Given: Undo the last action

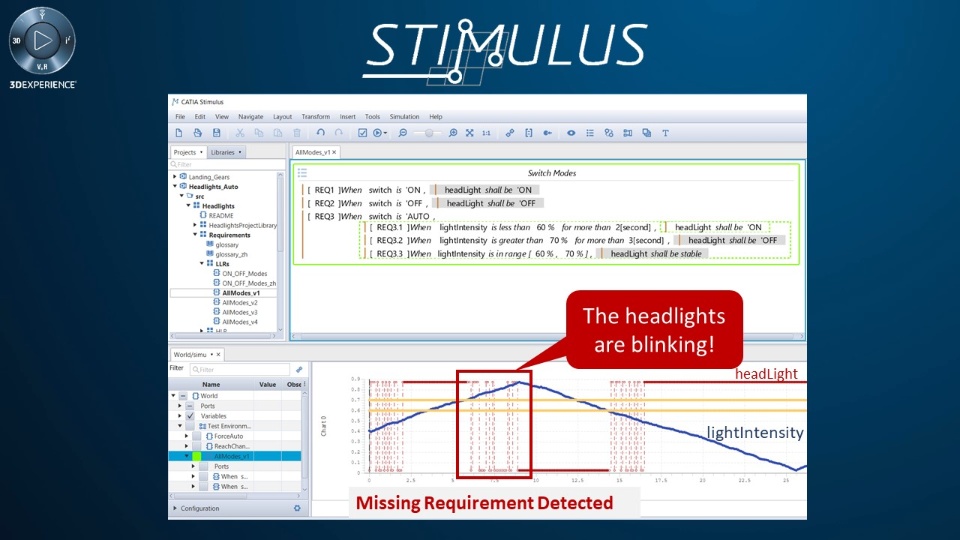Looking at the screenshot, I should click(x=320, y=133).
